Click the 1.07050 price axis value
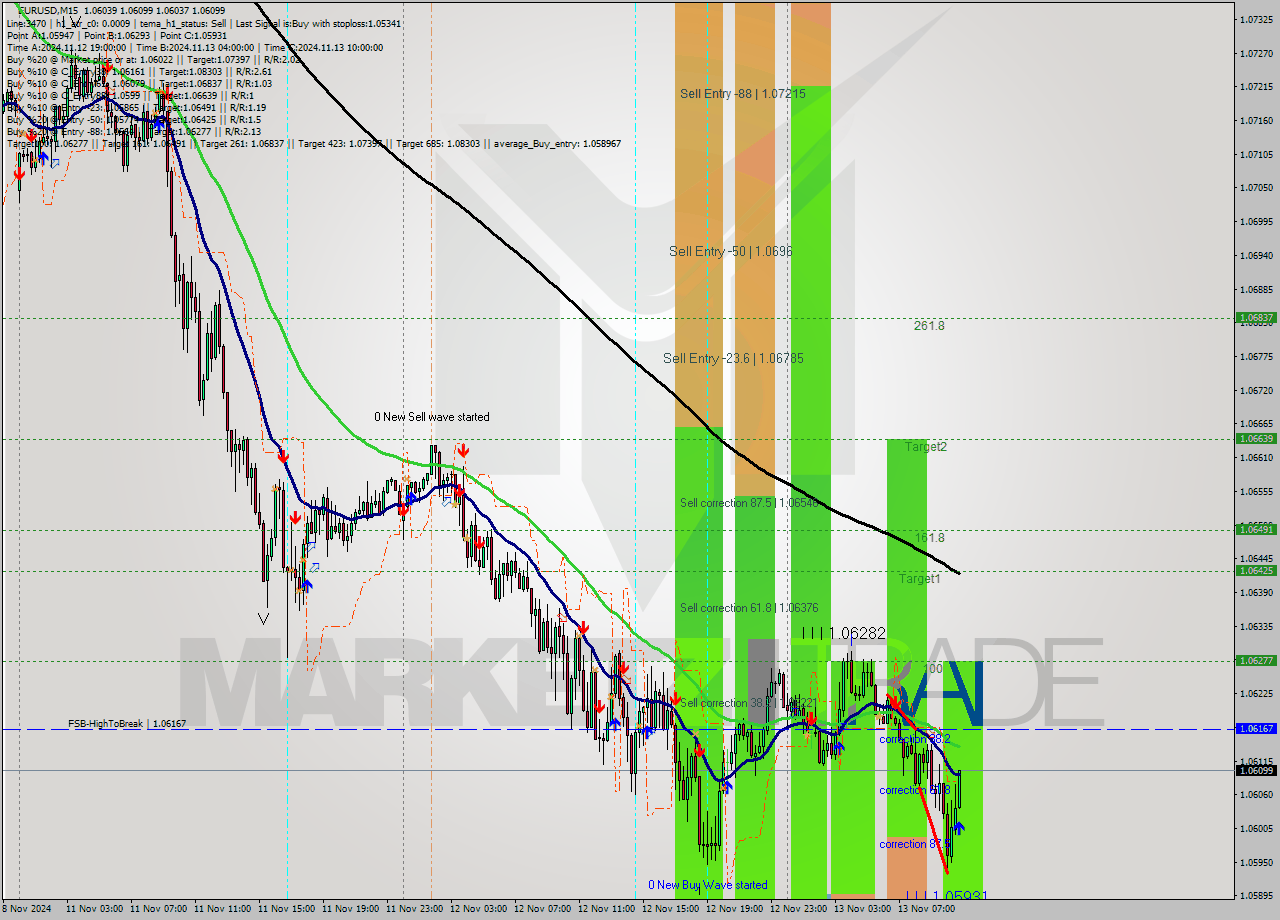The height and width of the screenshot is (920, 1280). pyautogui.click(x=1256, y=188)
